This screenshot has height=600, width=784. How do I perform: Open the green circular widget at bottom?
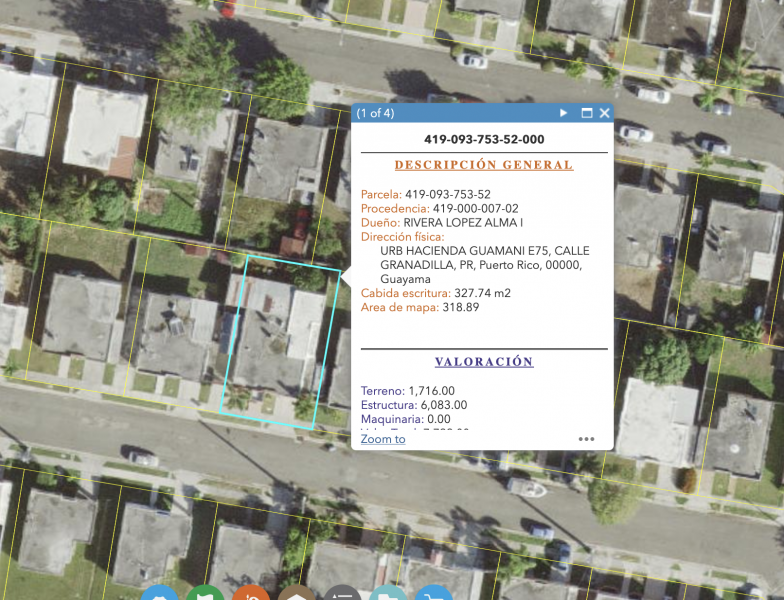[x=205, y=594]
